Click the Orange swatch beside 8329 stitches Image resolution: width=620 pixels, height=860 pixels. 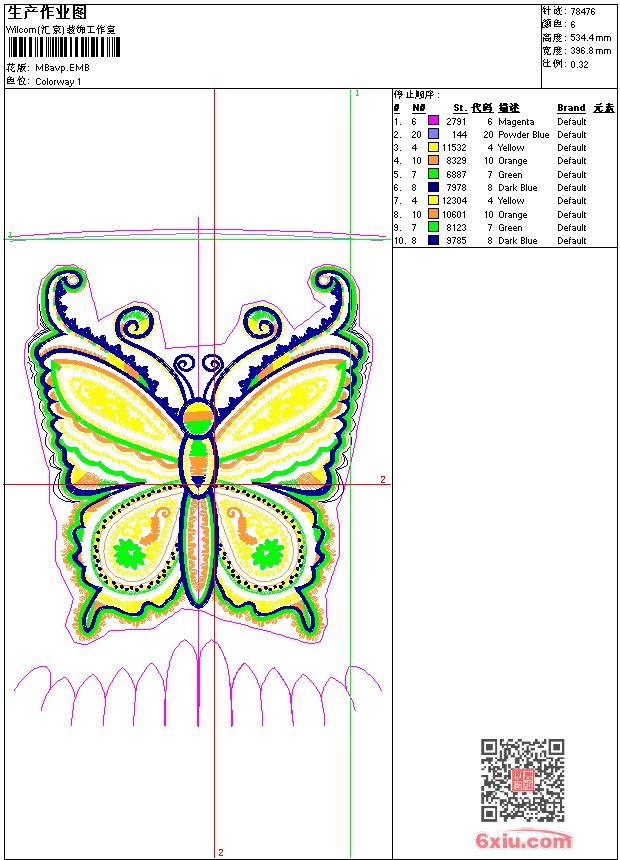[433, 160]
